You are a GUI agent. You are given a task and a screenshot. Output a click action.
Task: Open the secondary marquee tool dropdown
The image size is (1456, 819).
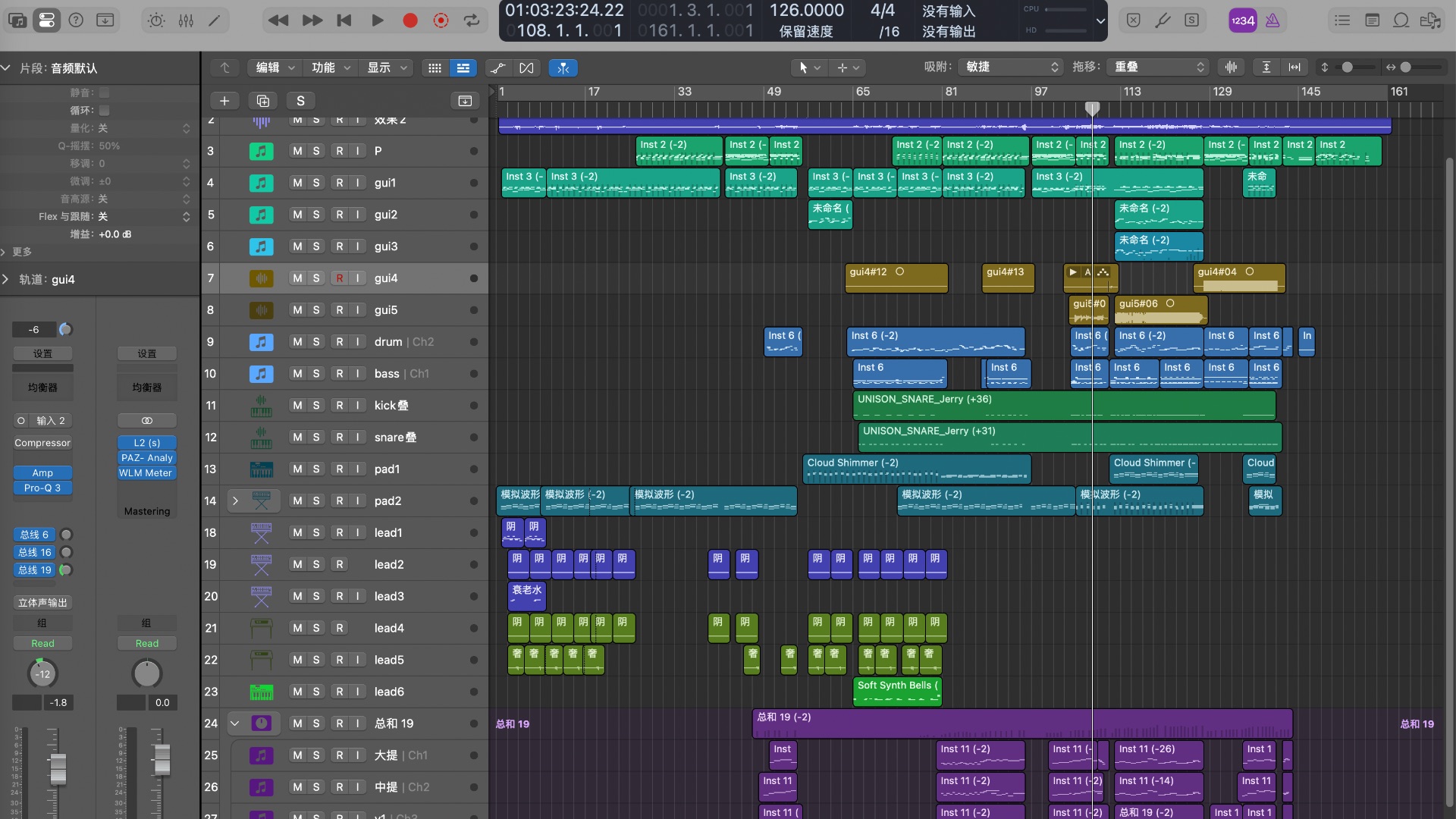[x=848, y=67]
